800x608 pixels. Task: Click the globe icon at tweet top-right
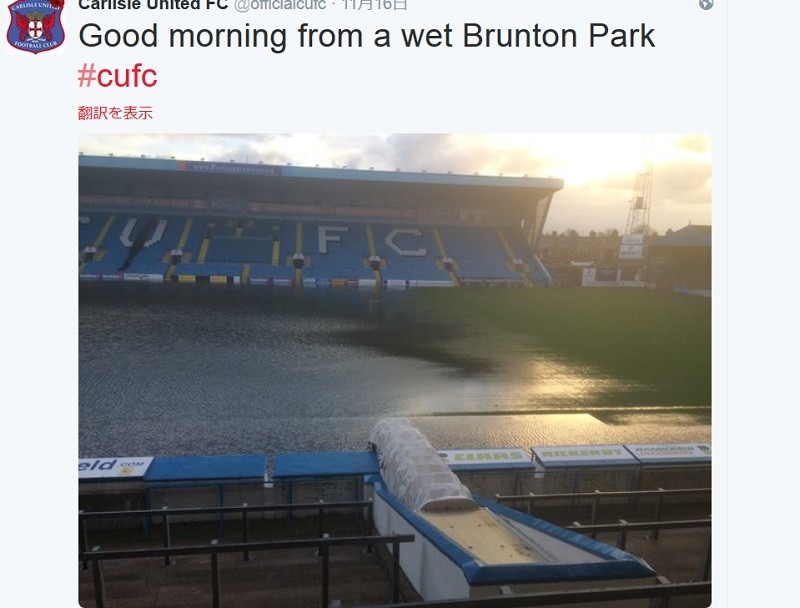click(x=706, y=4)
